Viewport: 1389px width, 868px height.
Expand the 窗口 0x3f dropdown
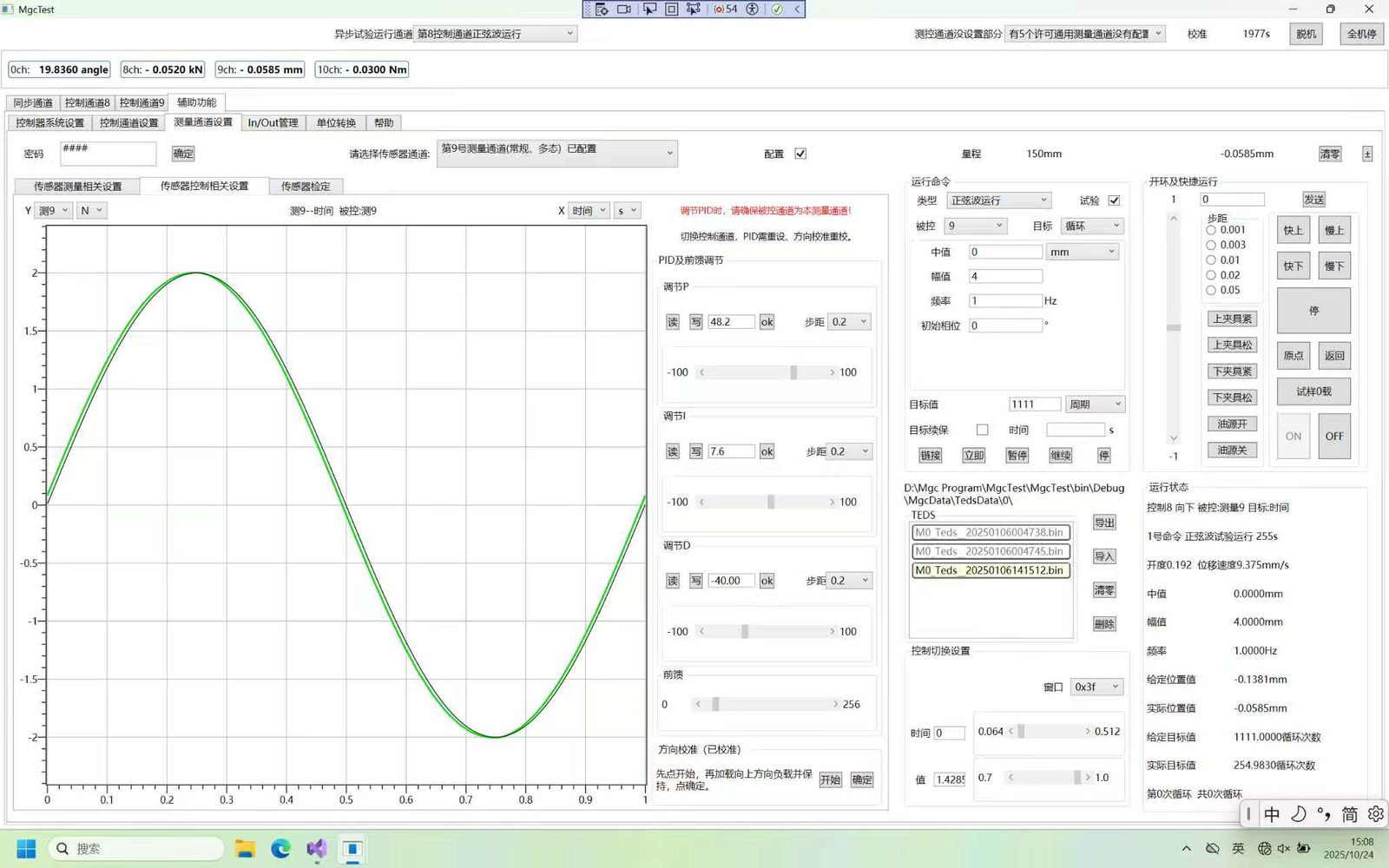[x=1096, y=687]
